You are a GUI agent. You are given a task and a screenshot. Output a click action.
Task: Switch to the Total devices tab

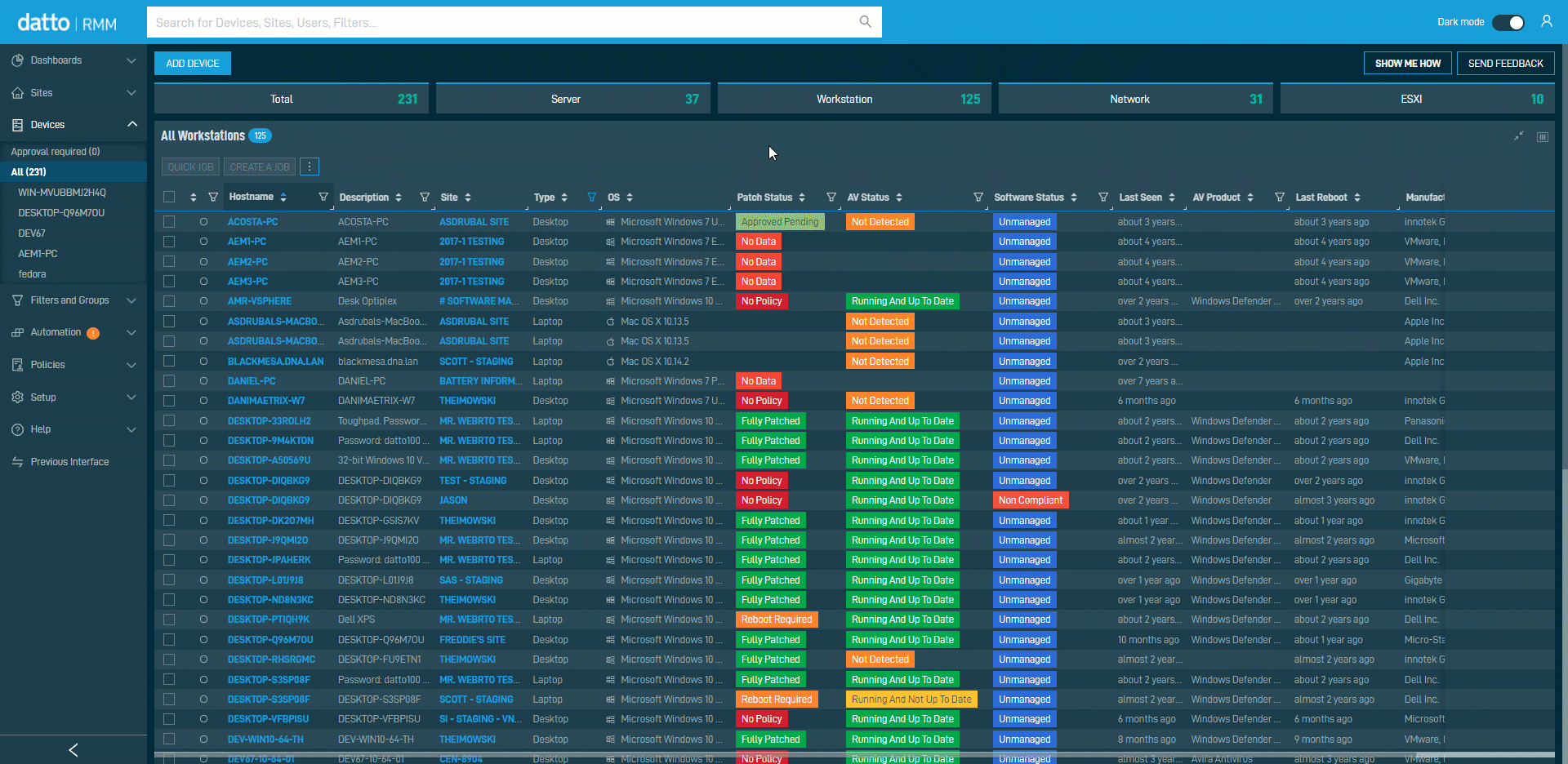coord(292,99)
